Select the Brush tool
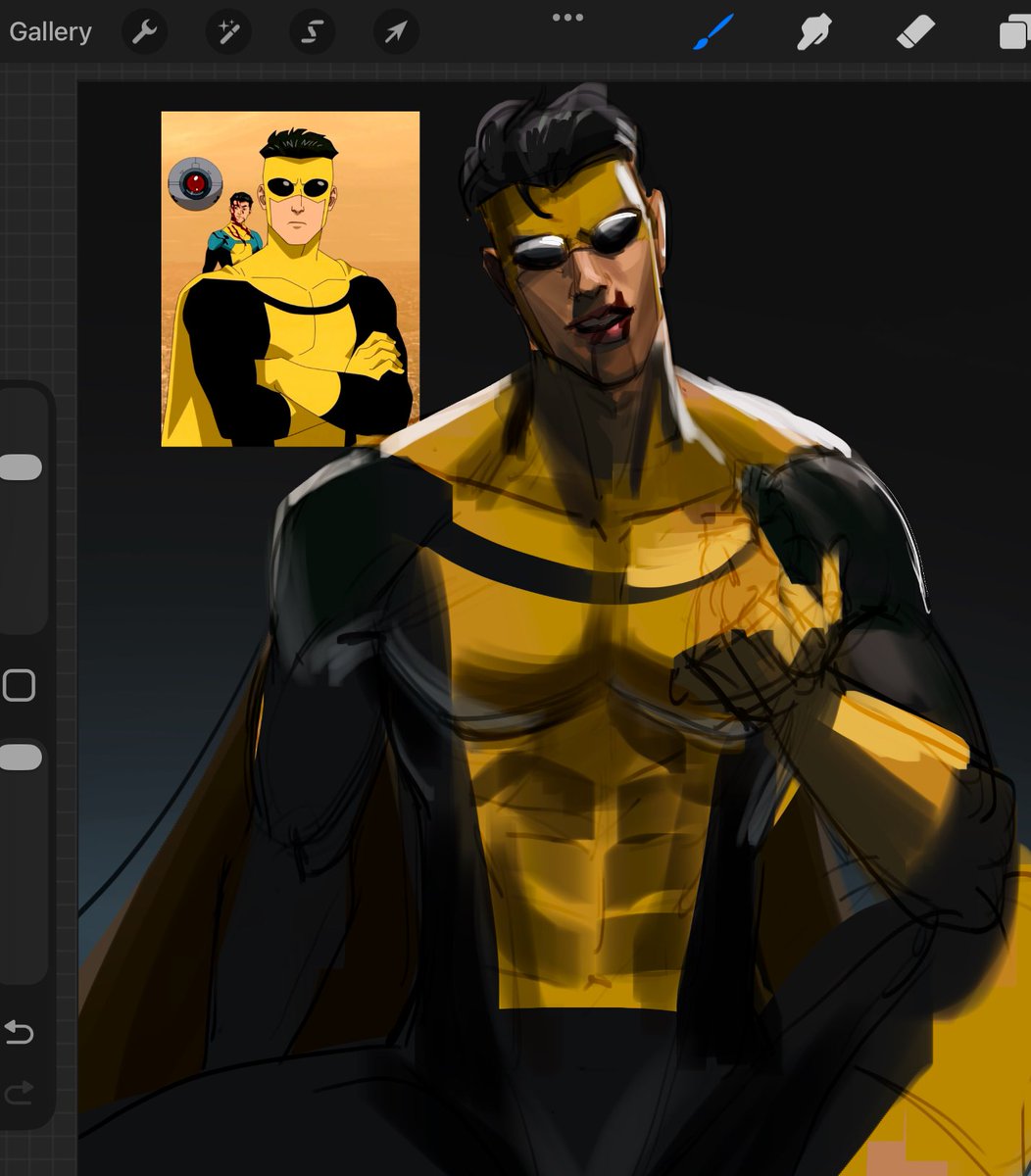1031x1176 pixels. point(713,32)
